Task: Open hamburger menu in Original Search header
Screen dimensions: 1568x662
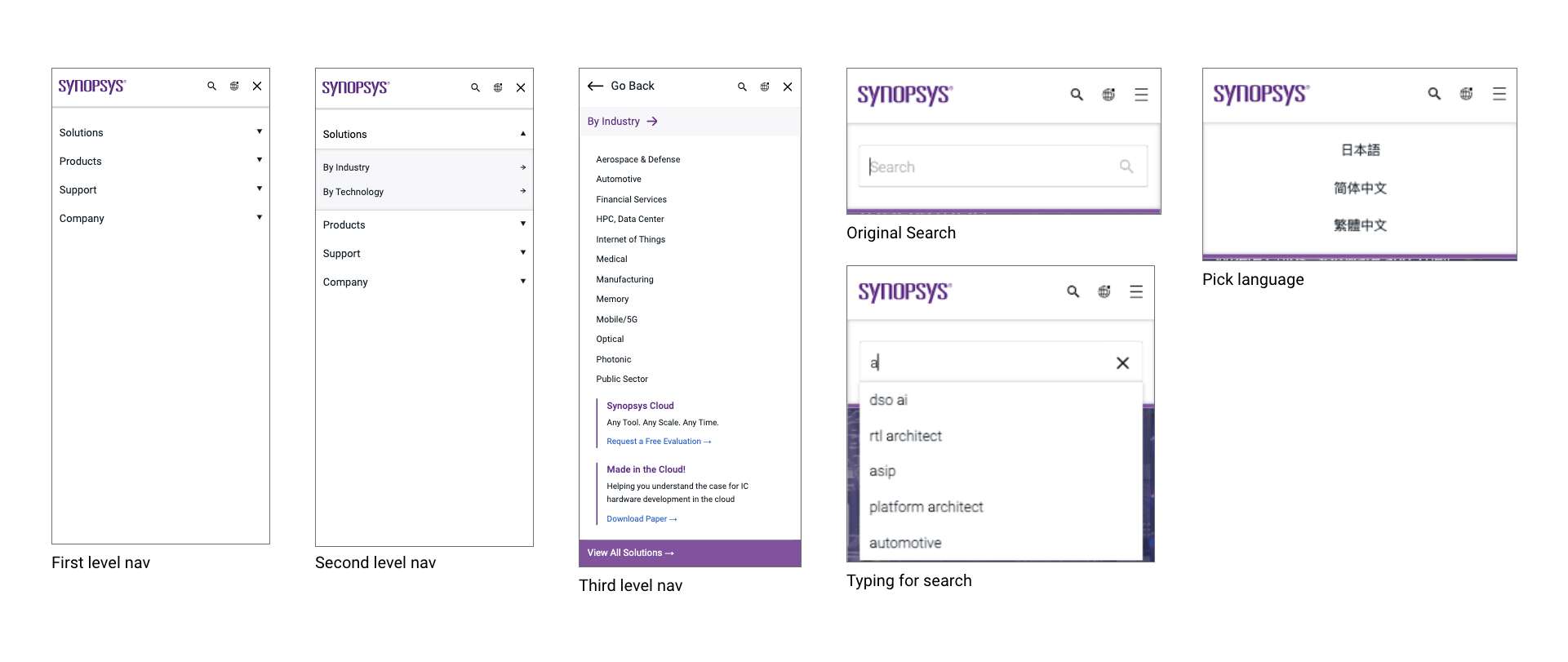Action: pos(1141,95)
